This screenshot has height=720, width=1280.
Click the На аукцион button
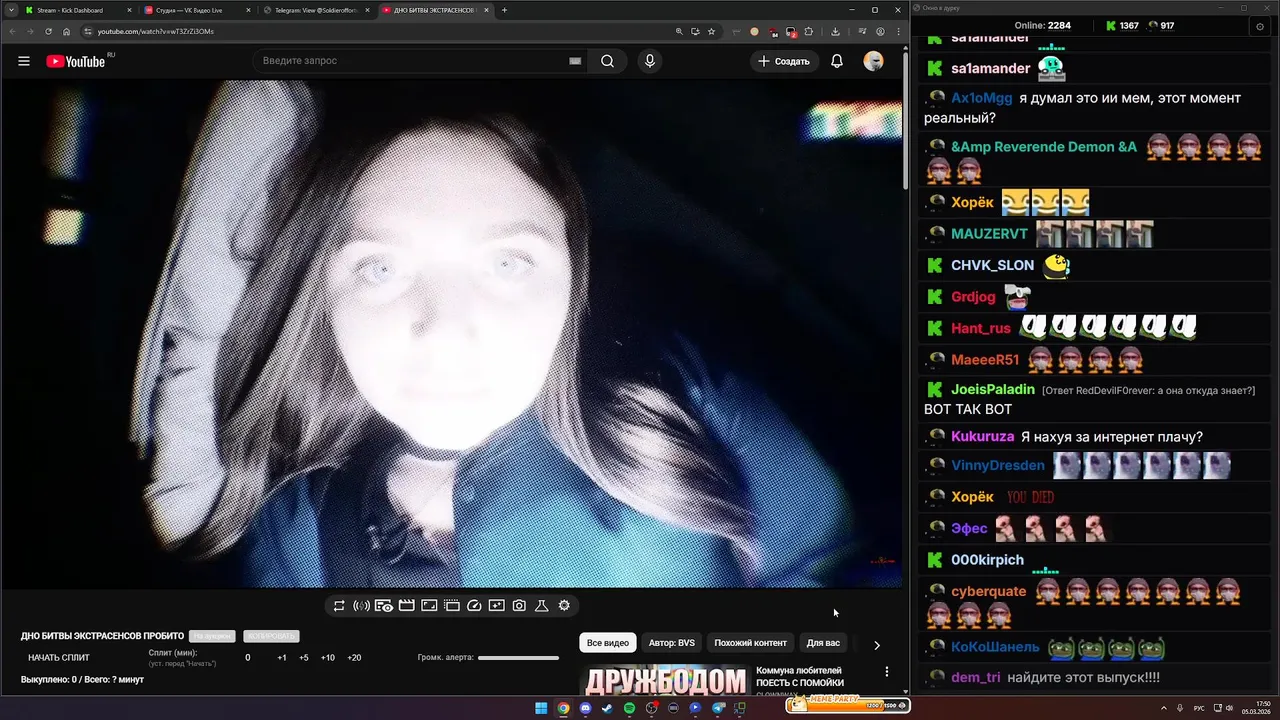212,636
